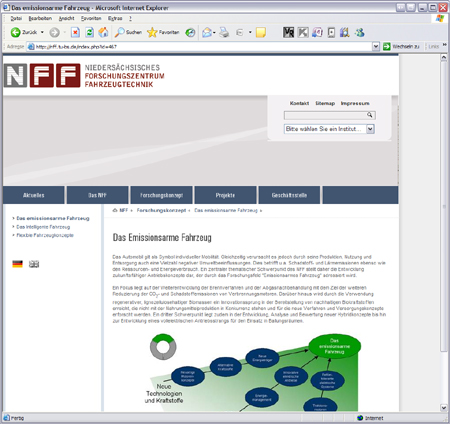Viewport: 450px width, 424px height.
Task: Switch site language via British flag
Action: (x=34, y=264)
